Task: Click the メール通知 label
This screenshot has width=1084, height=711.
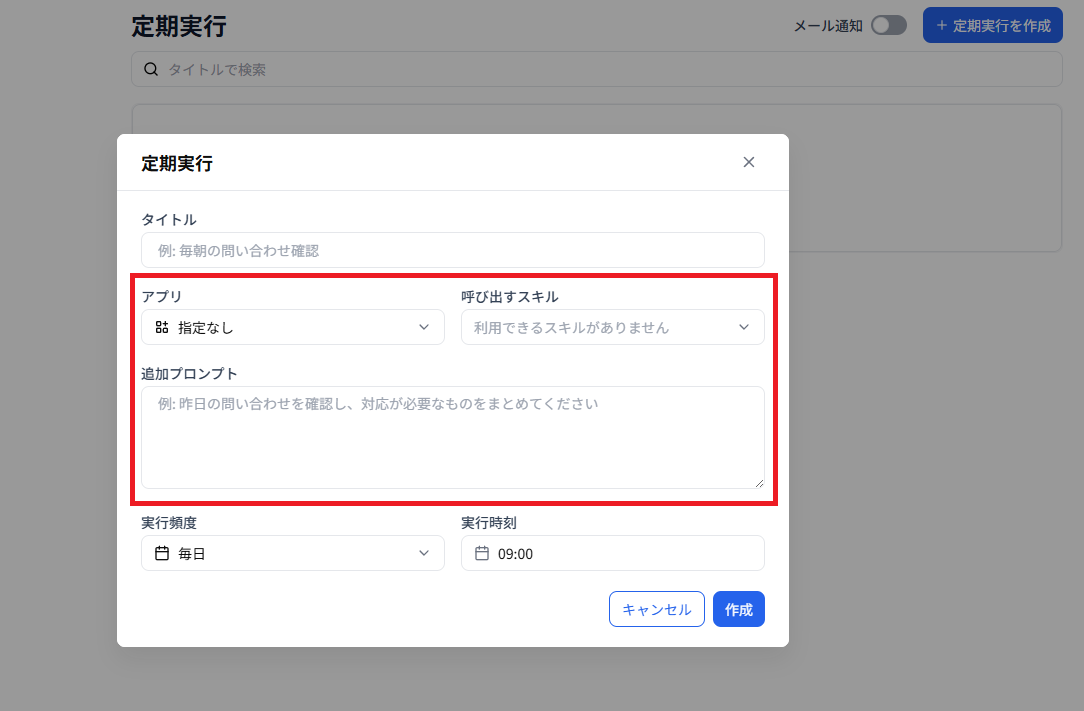Action: [828, 26]
